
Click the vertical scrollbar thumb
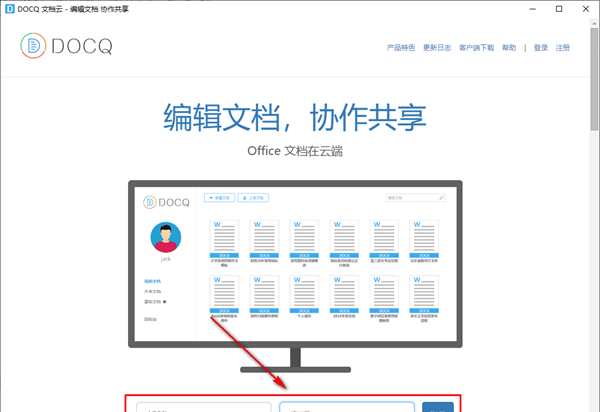(594, 78)
